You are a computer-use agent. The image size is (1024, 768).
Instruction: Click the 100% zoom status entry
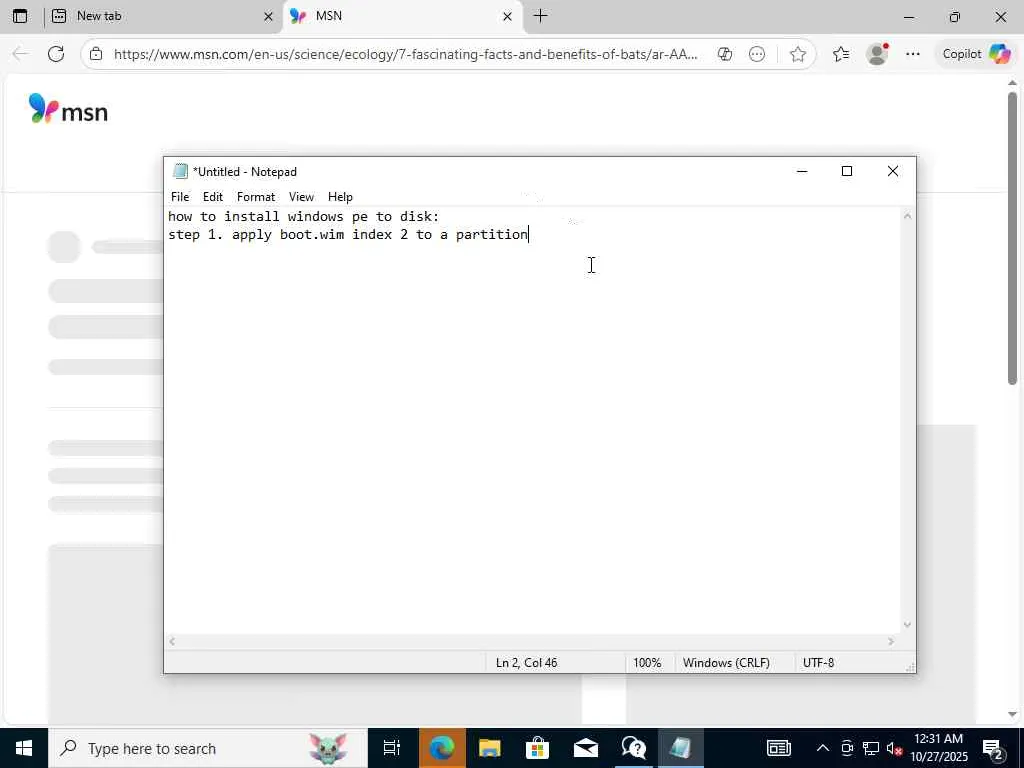point(647,663)
